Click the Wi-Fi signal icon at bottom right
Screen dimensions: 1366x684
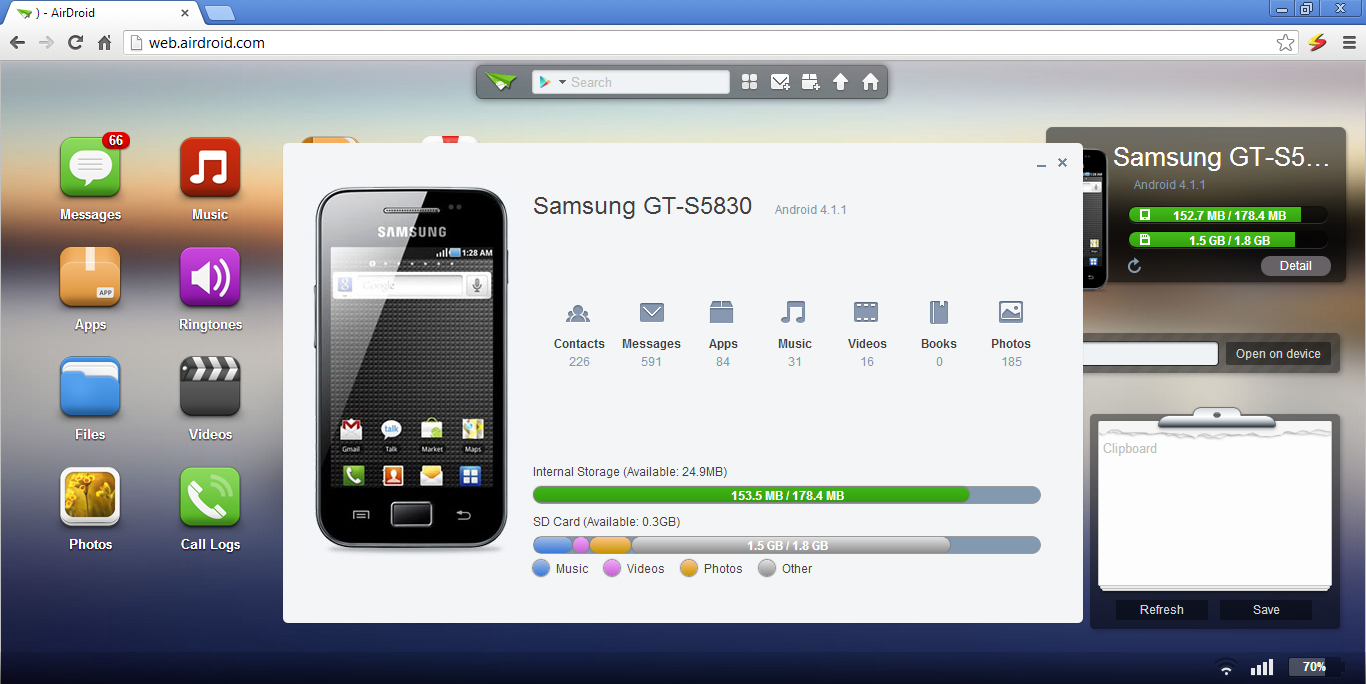point(1225,667)
